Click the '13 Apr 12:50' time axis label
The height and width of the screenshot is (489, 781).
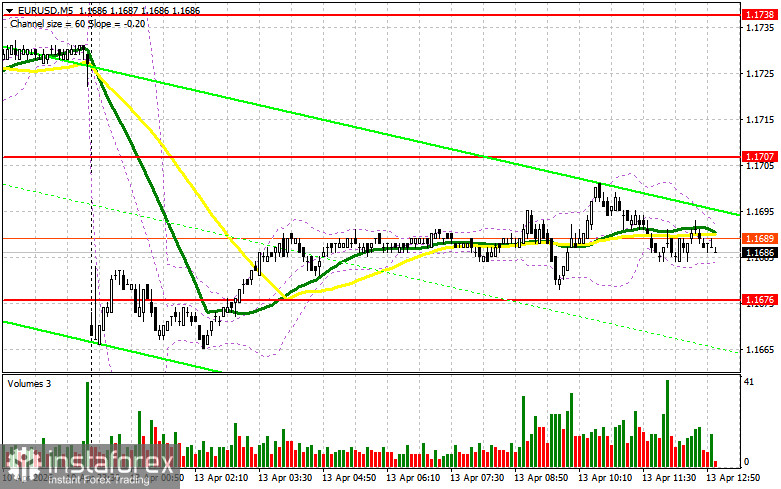pos(733,478)
